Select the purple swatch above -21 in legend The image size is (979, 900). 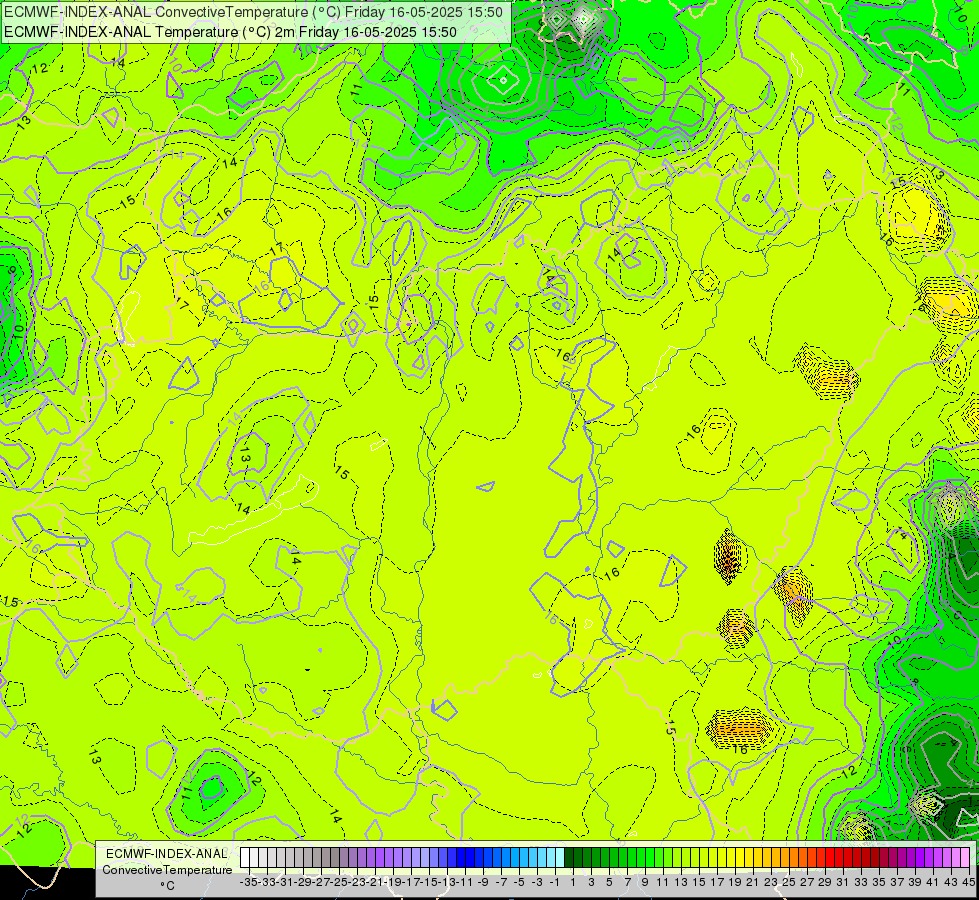coord(371,857)
